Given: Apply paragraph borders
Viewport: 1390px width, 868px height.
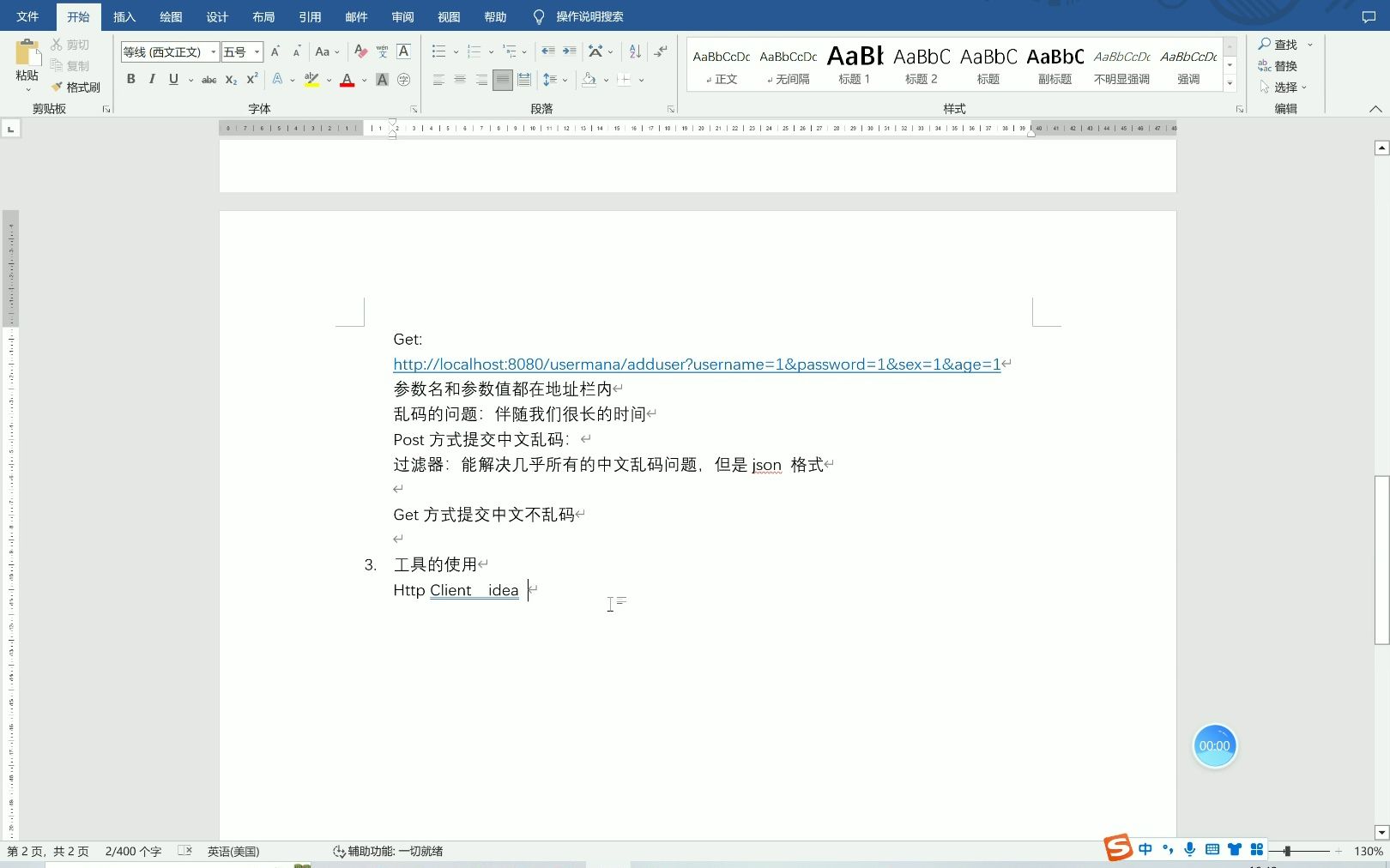Looking at the screenshot, I should [x=624, y=80].
